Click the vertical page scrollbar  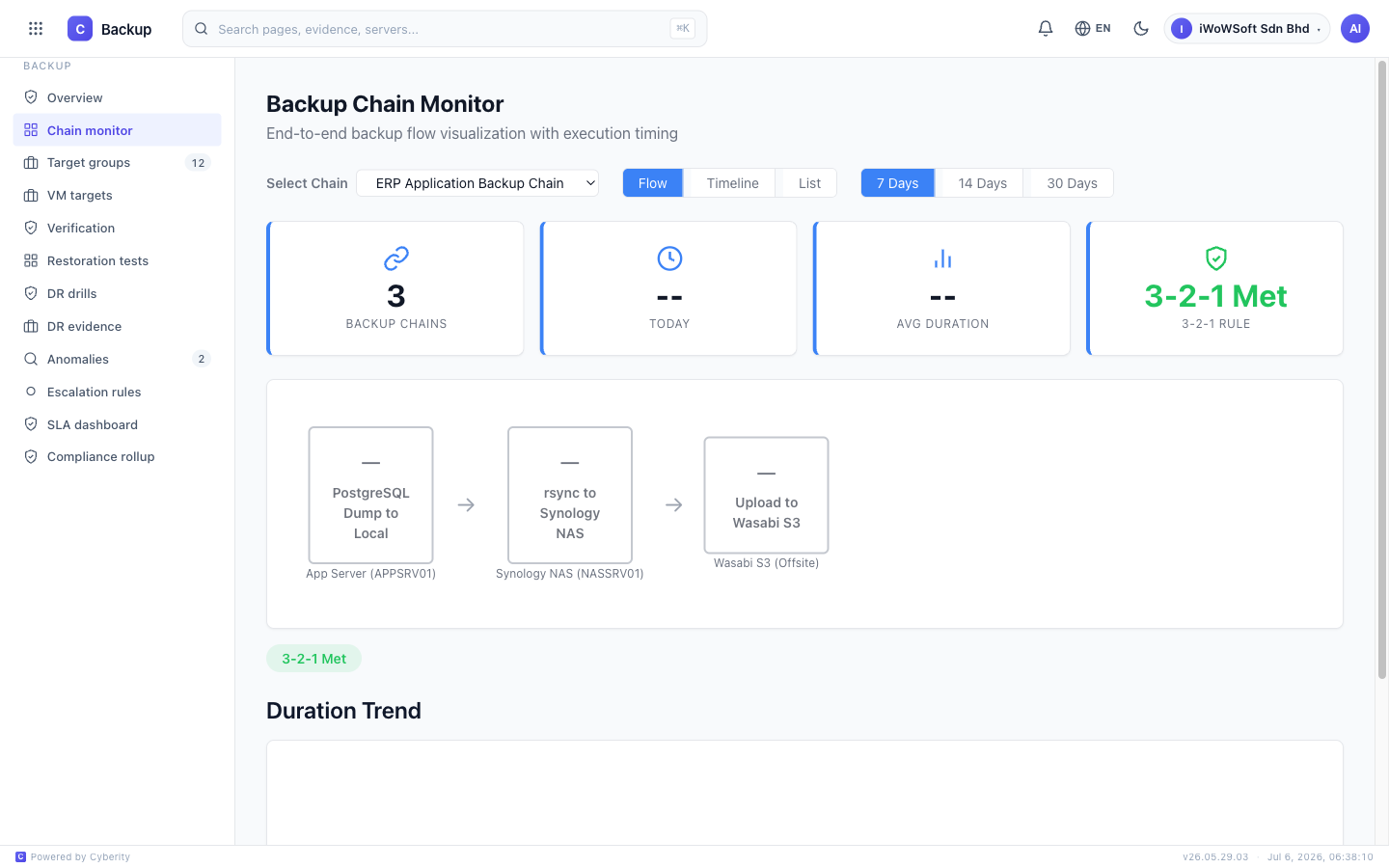pos(1382,370)
